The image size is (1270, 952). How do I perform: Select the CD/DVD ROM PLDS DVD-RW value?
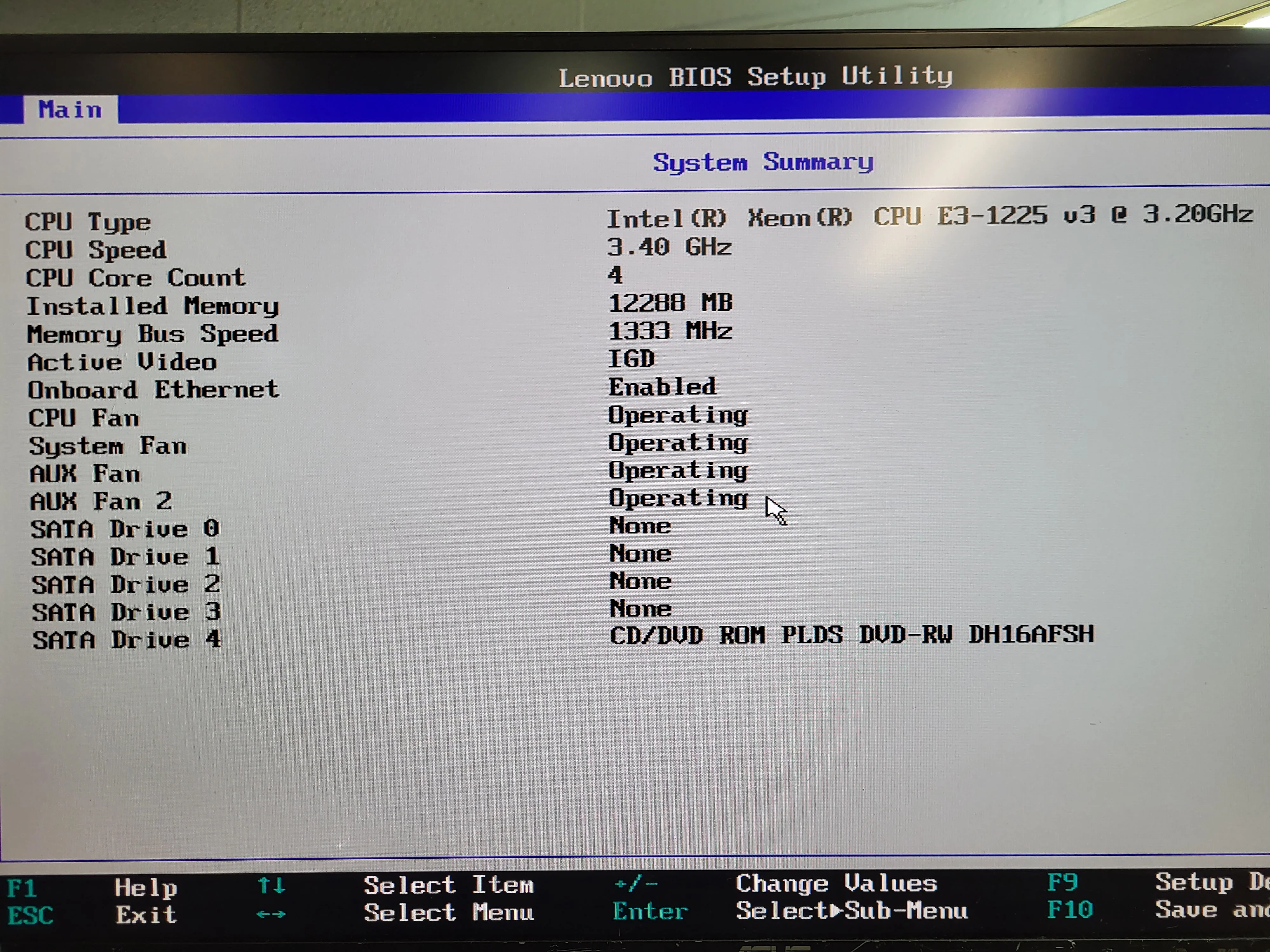point(852,635)
